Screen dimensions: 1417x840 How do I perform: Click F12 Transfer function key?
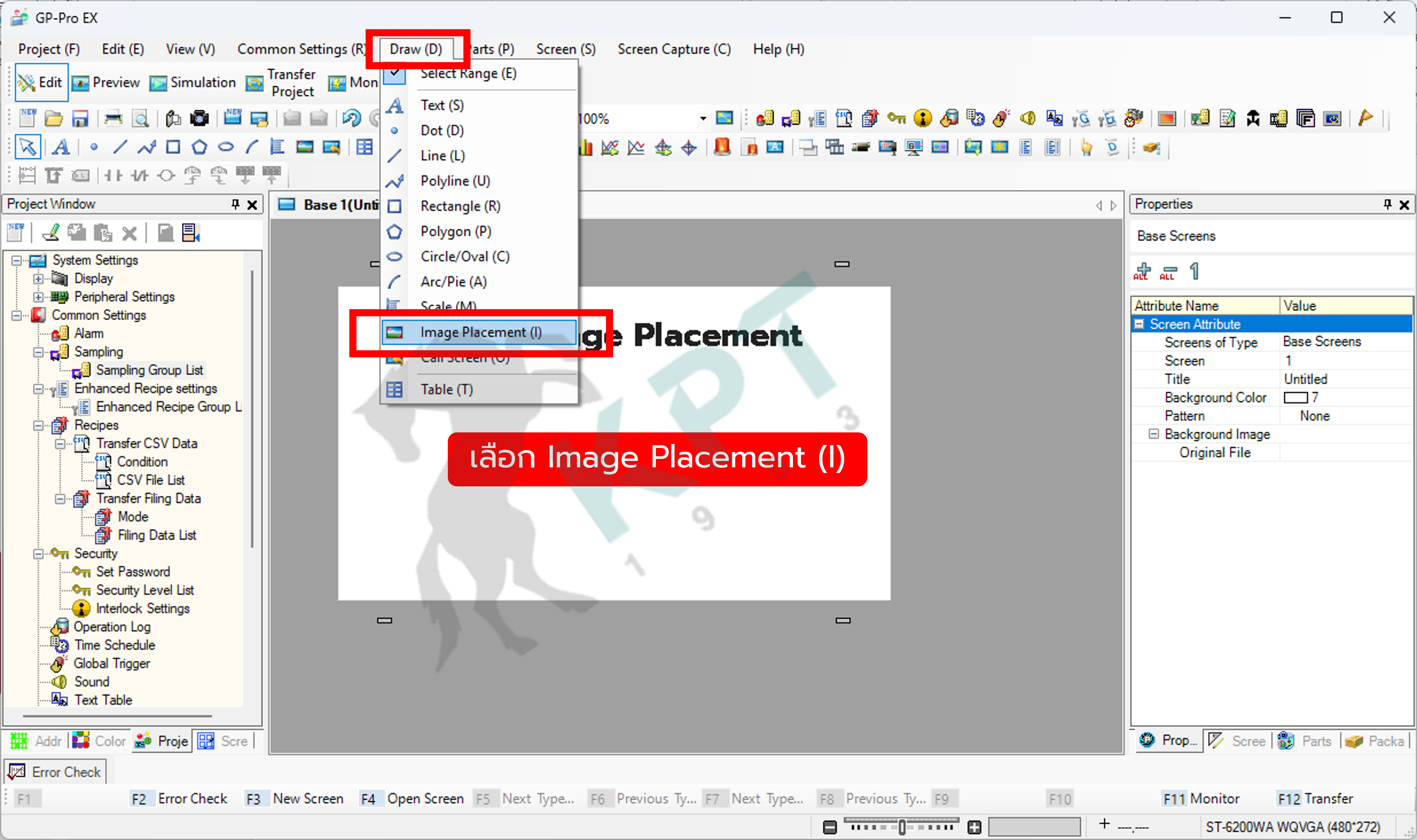tap(1315, 799)
